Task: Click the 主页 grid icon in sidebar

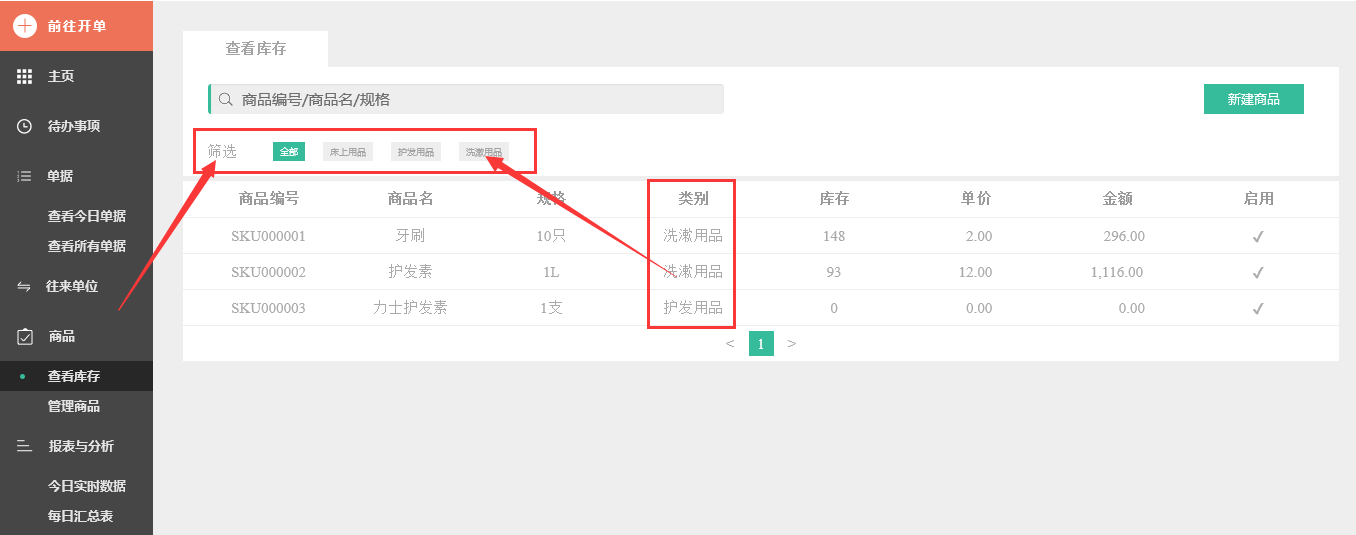Action: tap(25, 76)
